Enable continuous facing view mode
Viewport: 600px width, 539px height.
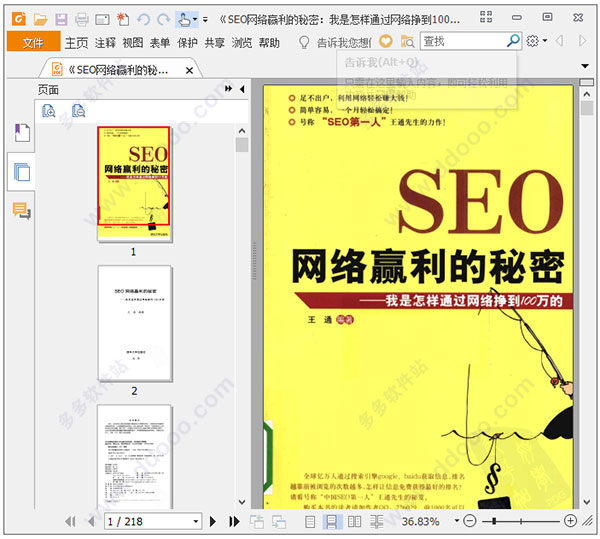click(377, 521)
